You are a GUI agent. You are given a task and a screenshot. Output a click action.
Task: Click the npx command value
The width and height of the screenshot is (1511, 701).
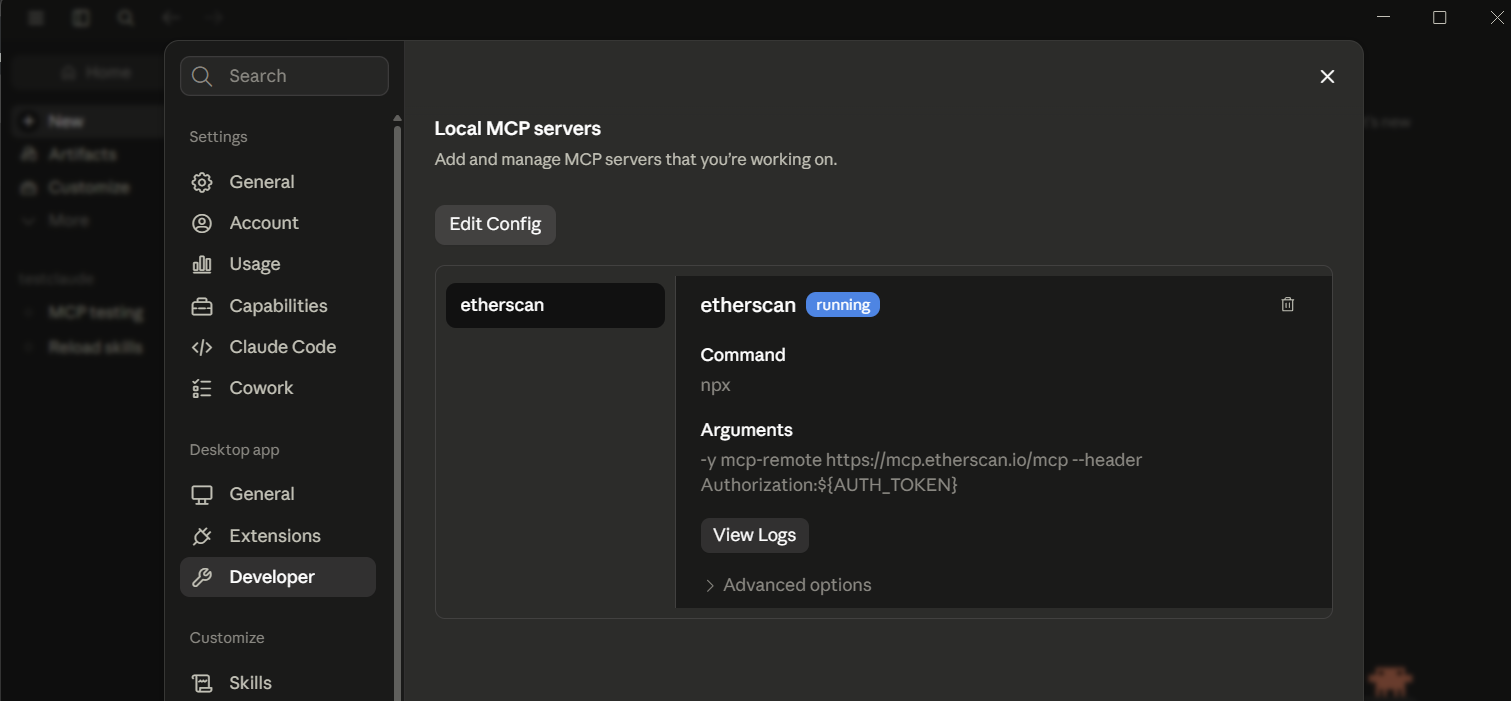point(715,385)
